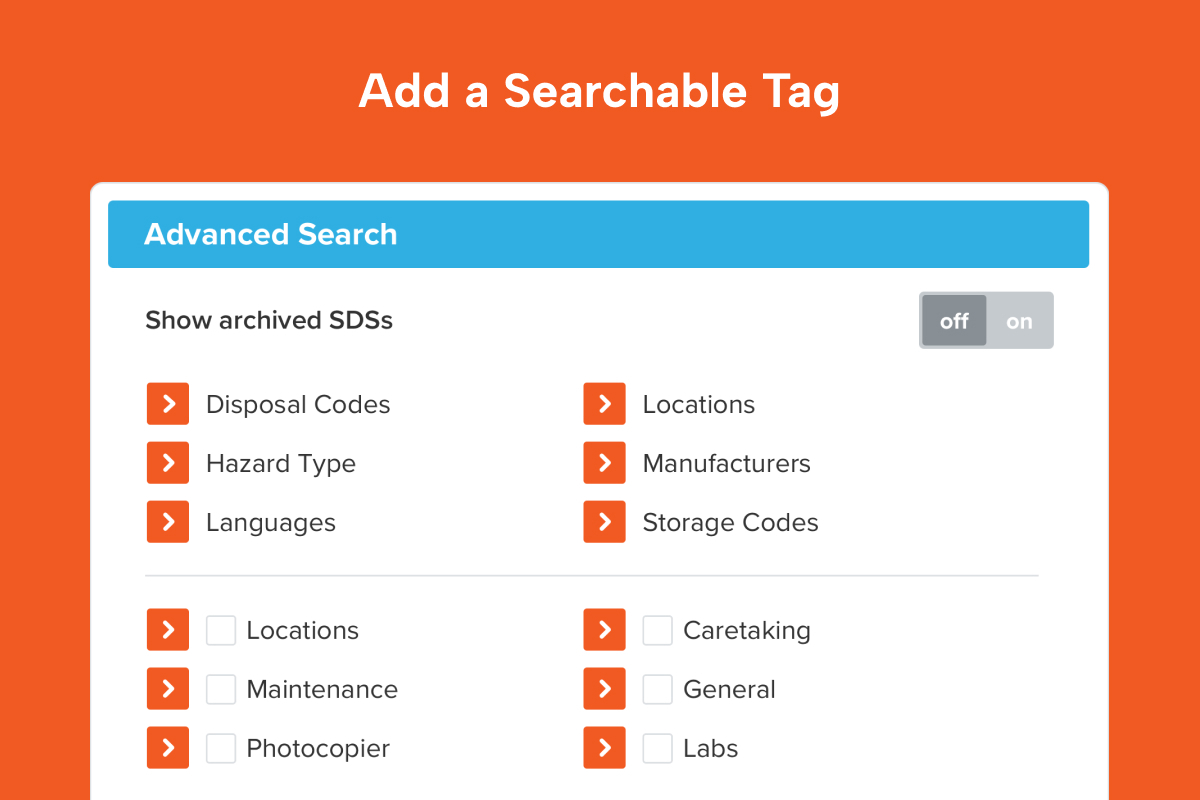Expand the Disposal Codes chevron icon
This screenshot has height=800, width=1200.
pos(168,404)
